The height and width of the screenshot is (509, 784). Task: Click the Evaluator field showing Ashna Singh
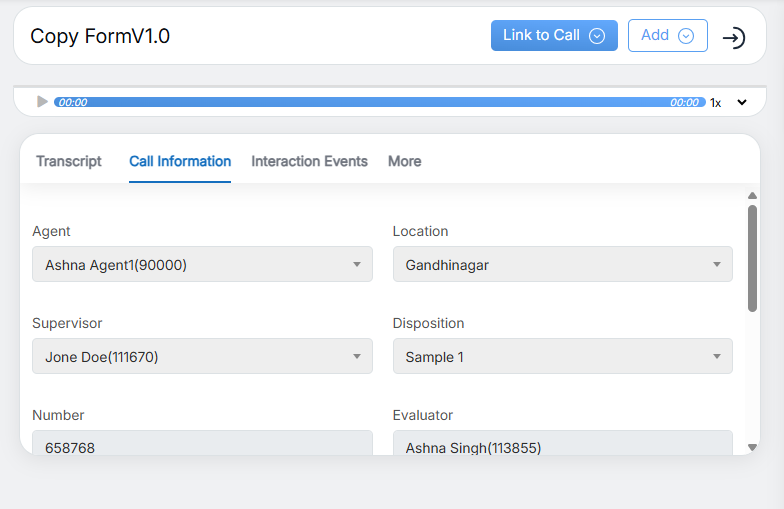562,444
